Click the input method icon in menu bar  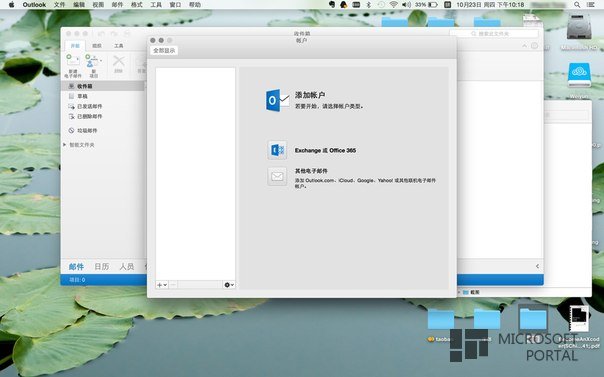pos(448,5)
